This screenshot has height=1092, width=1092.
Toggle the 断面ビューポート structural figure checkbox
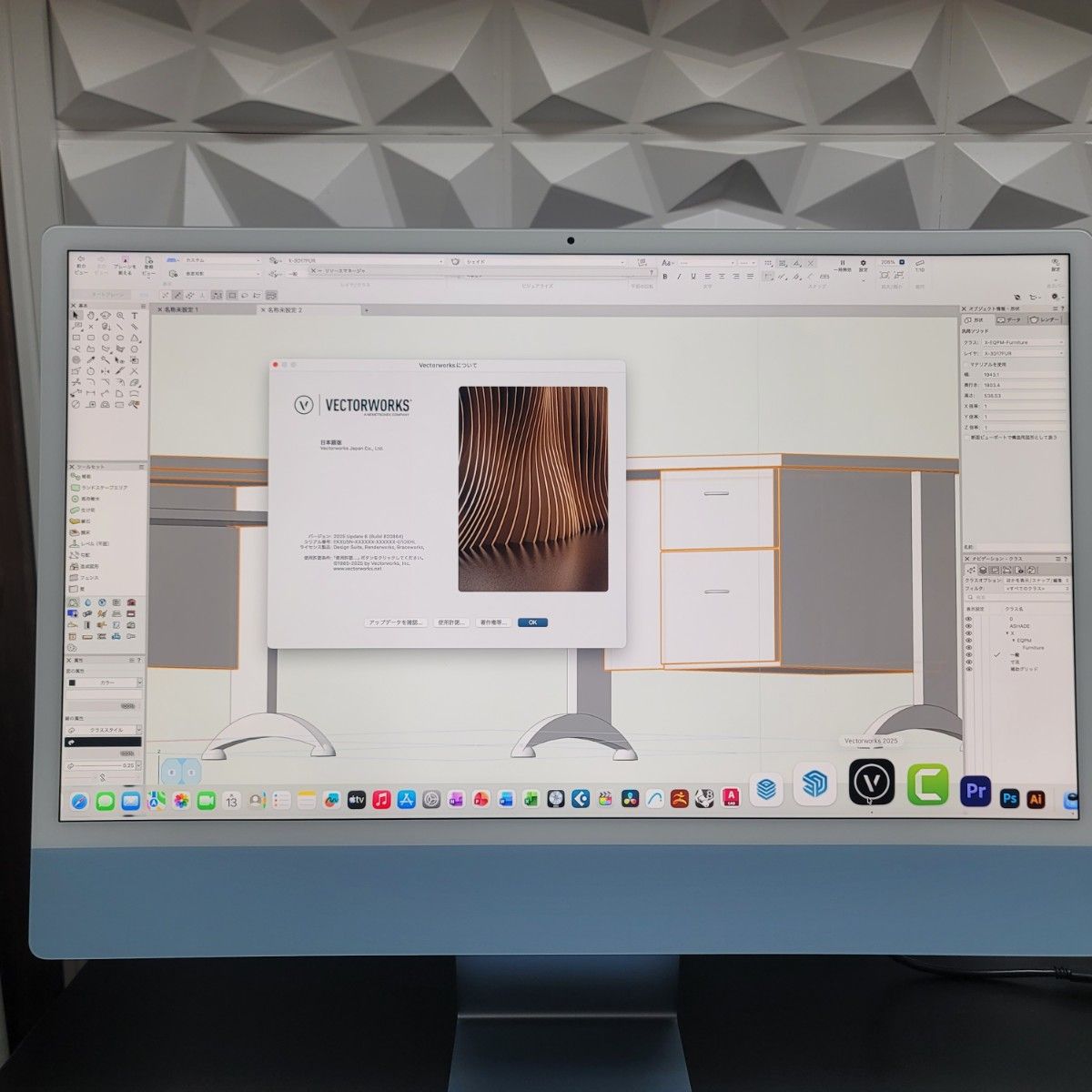(966, 438)
